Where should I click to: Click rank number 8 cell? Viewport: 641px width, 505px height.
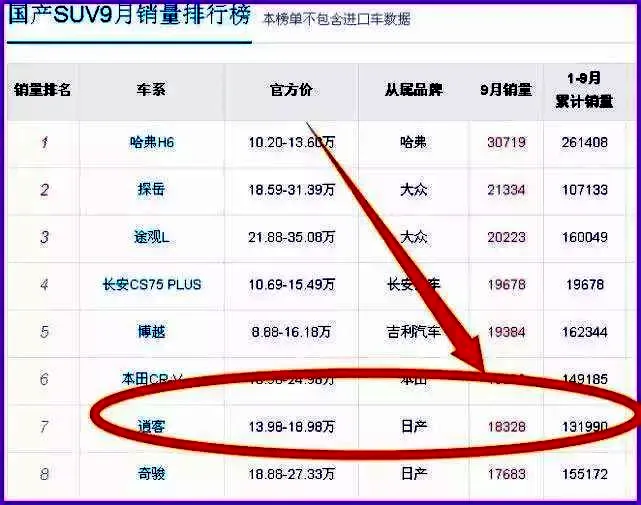click(44, 474)
